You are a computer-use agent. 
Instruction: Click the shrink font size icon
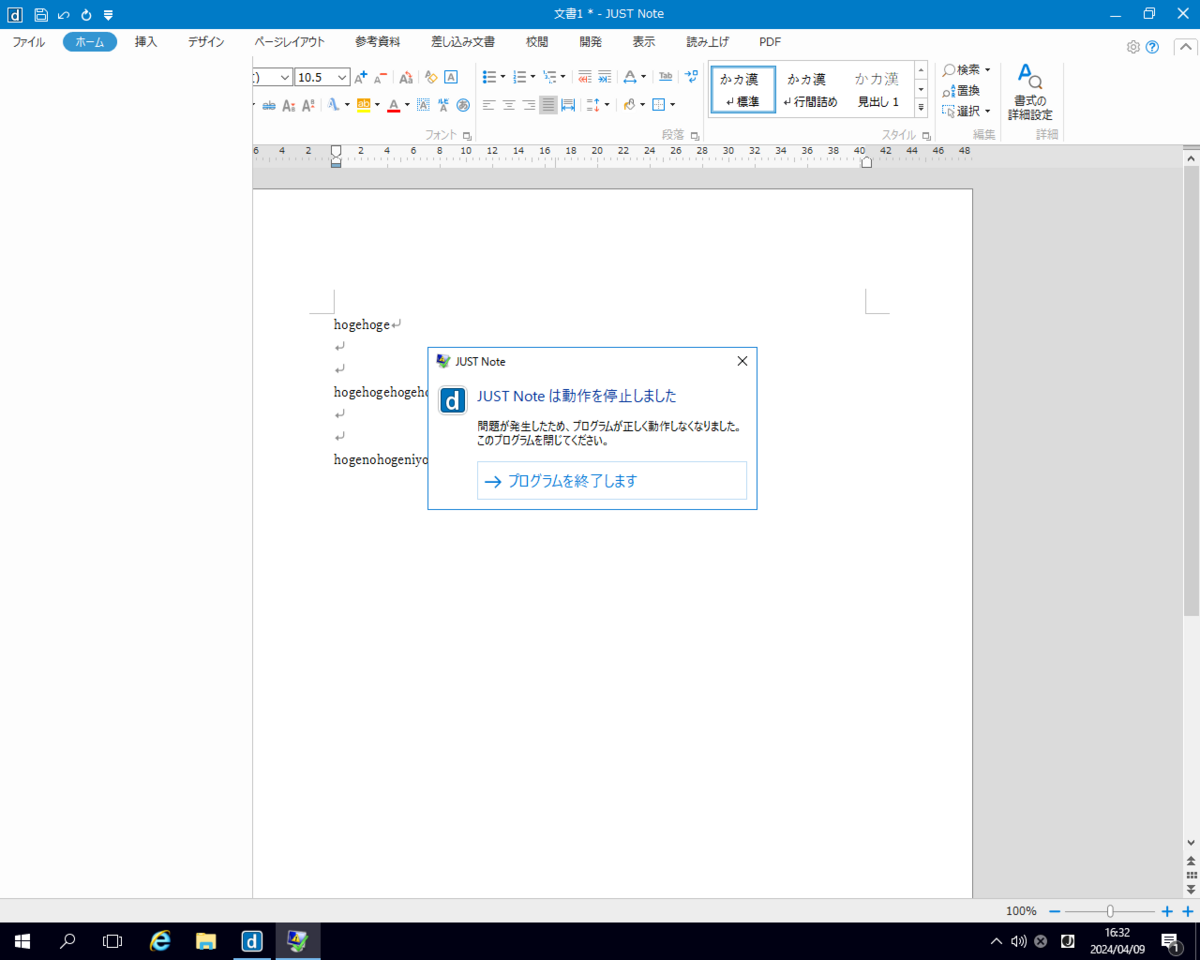click(380, 77)
